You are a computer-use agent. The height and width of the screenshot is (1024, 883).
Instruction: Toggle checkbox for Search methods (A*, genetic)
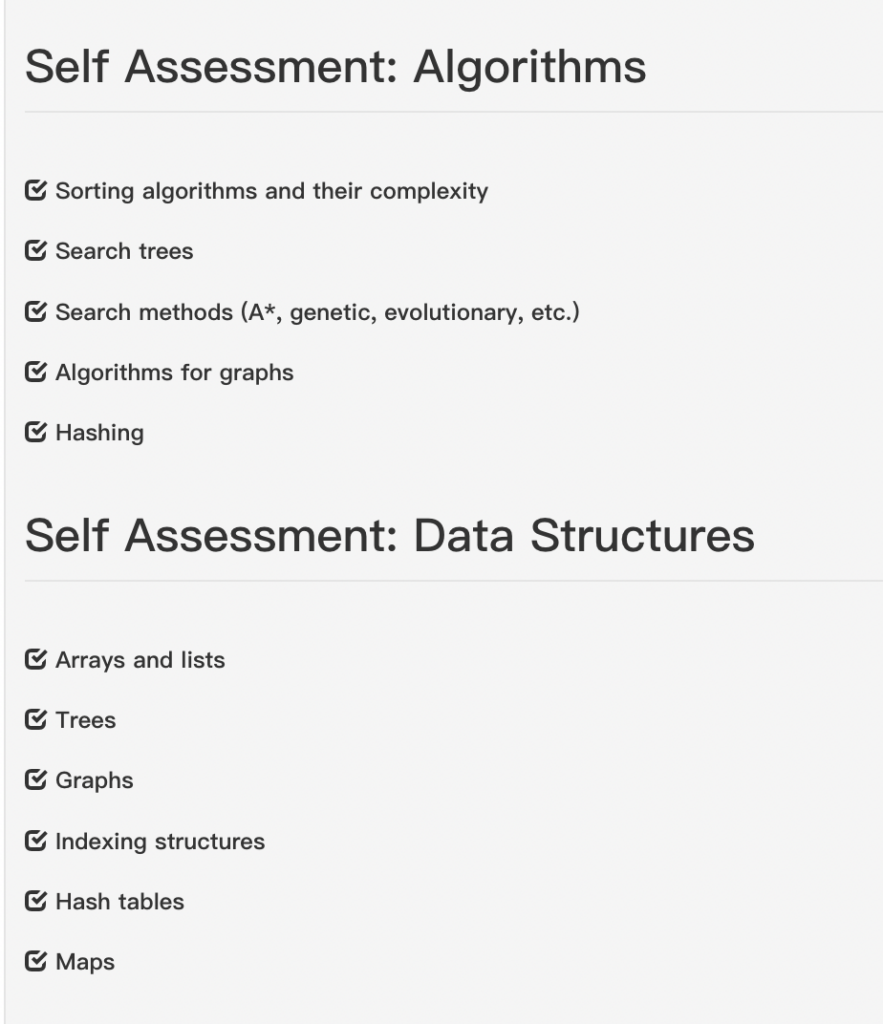click(x=36, y=312)
